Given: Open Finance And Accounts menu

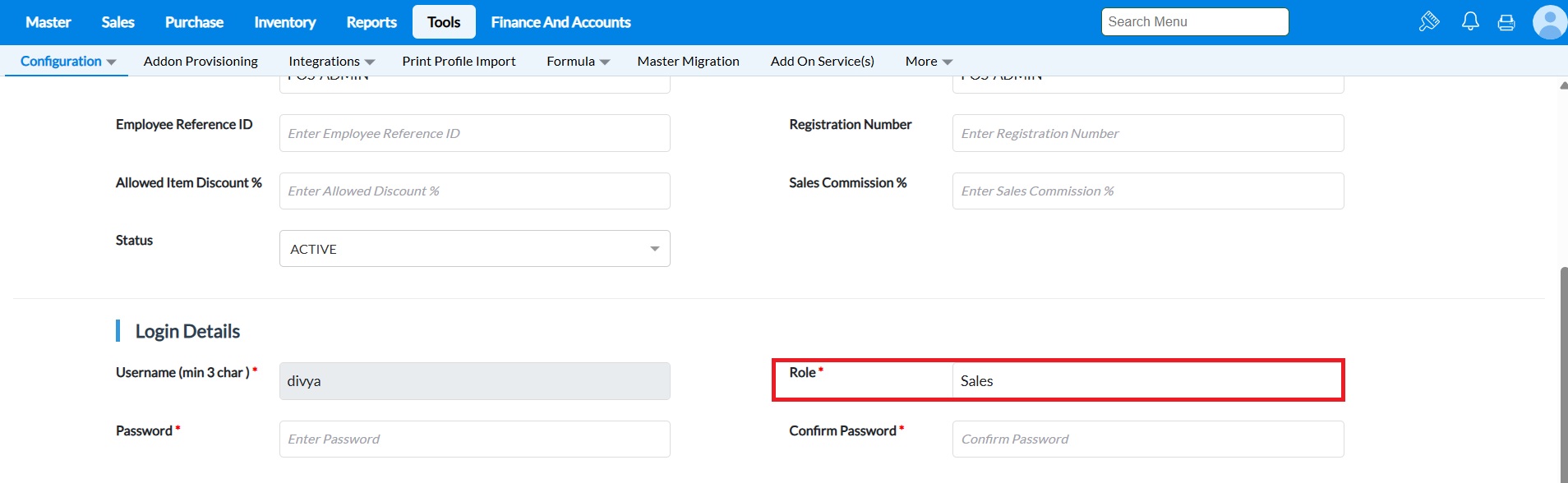Looking at the screenshot, I should pos(560,22).
